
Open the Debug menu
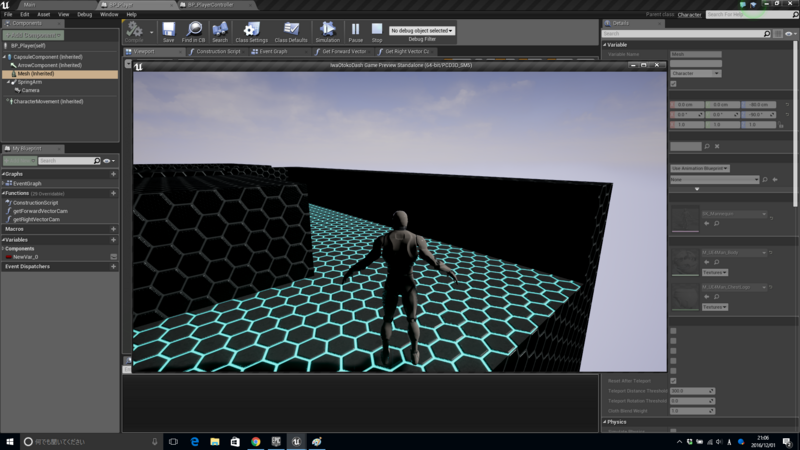pos(84,14)
